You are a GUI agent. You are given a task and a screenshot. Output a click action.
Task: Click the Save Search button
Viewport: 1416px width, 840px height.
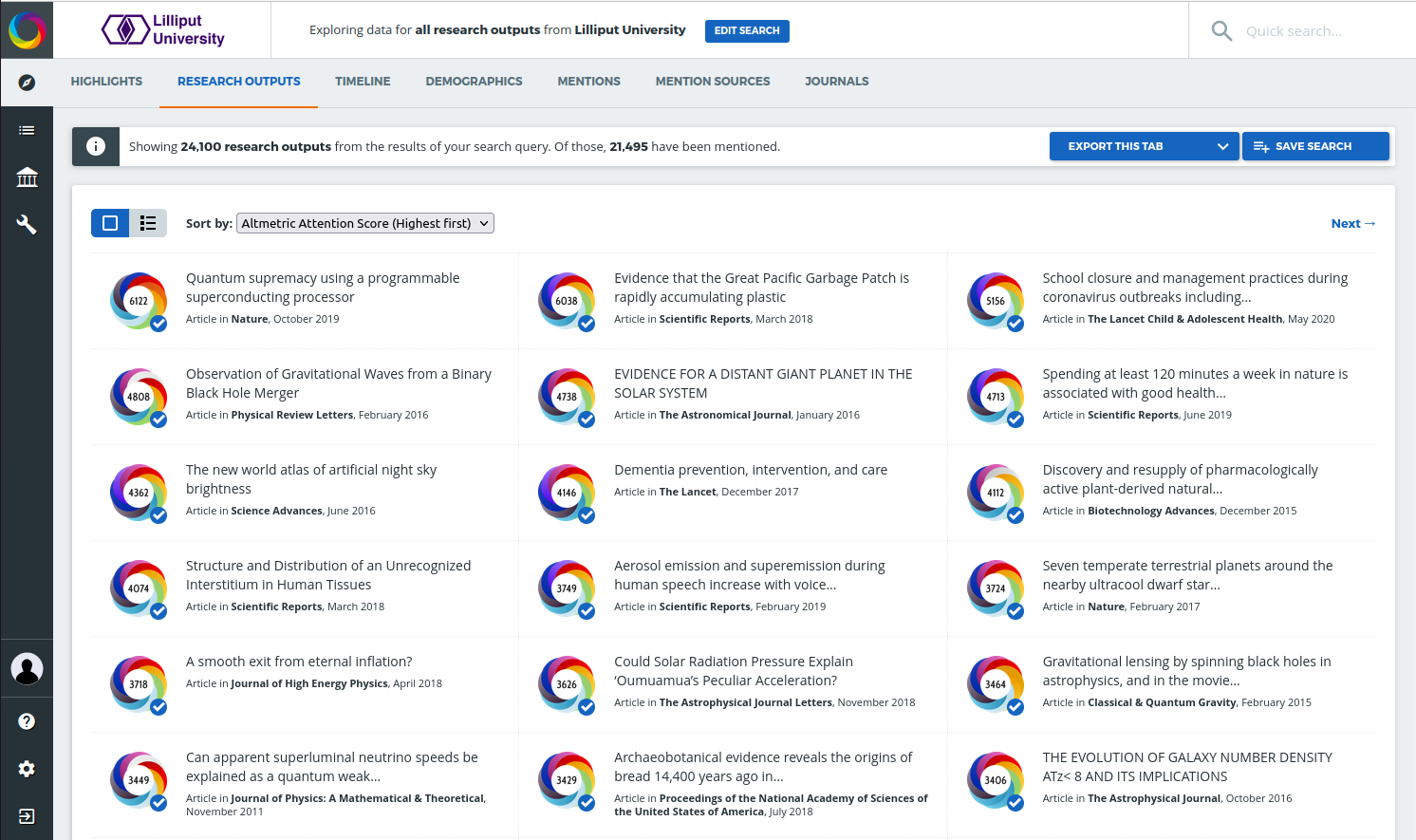tap(1315, 146)
